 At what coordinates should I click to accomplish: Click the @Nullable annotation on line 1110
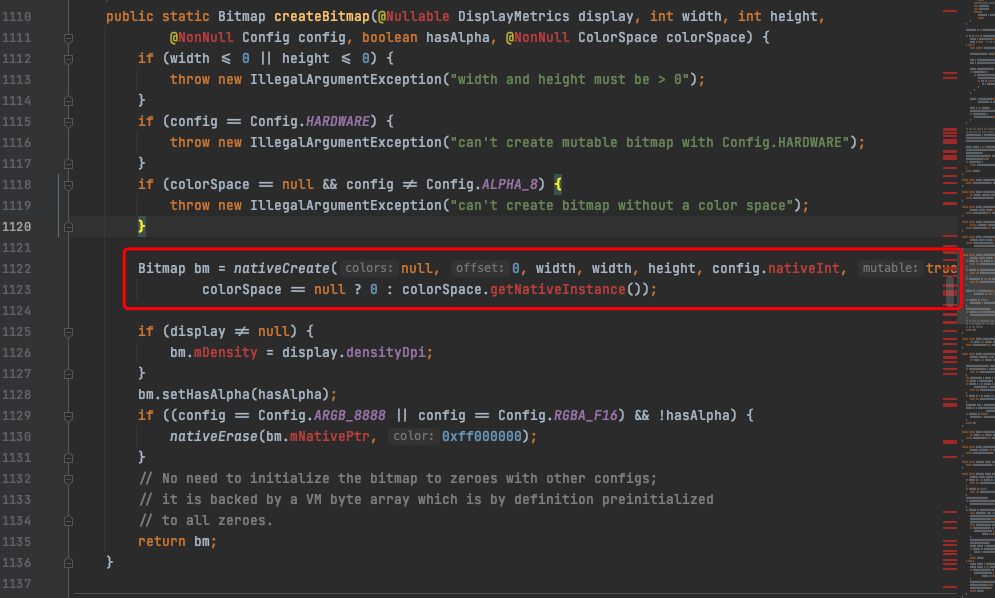(x=414, y=17)
